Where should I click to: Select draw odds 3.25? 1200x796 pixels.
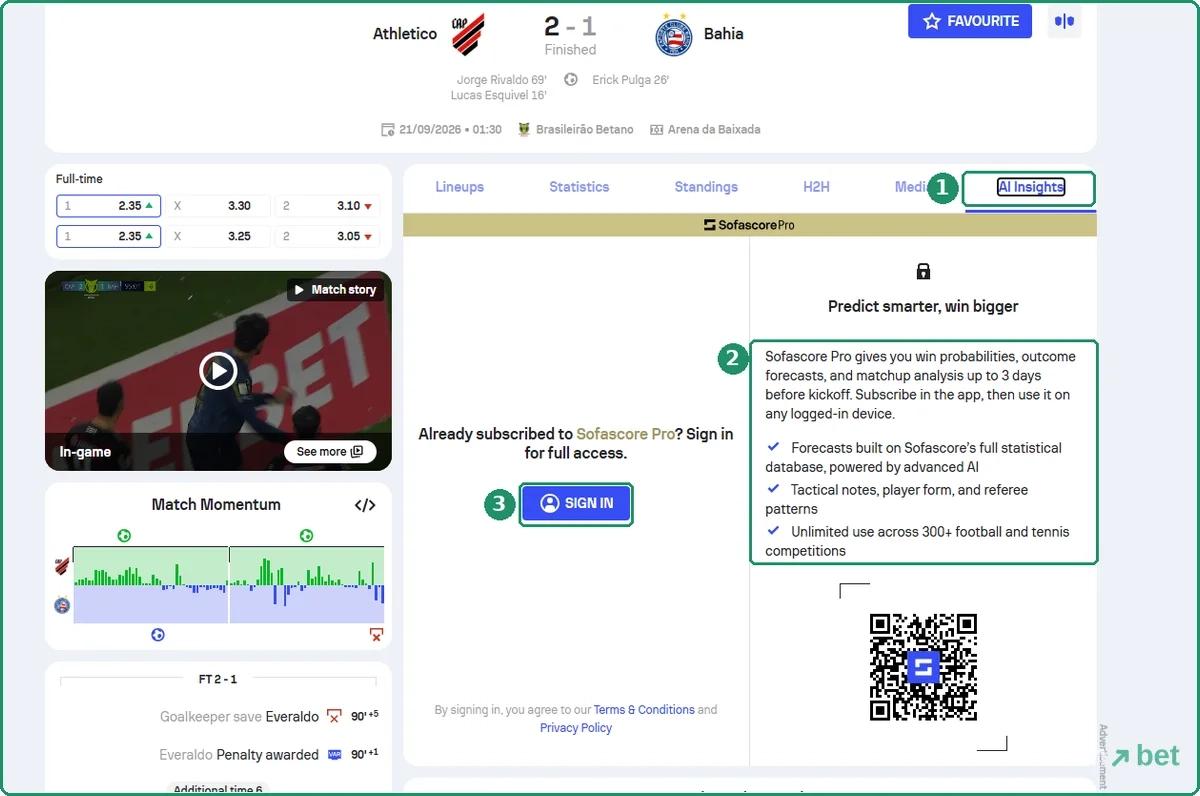point(218,237)
